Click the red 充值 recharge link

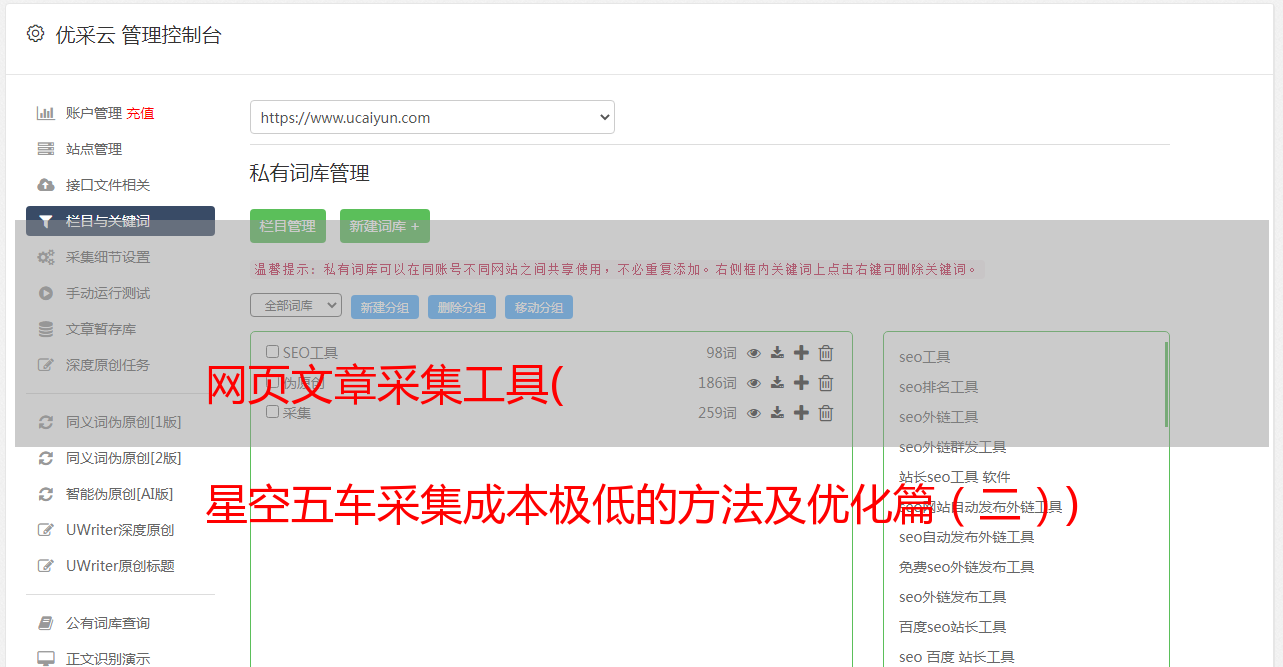coord(140,113)
